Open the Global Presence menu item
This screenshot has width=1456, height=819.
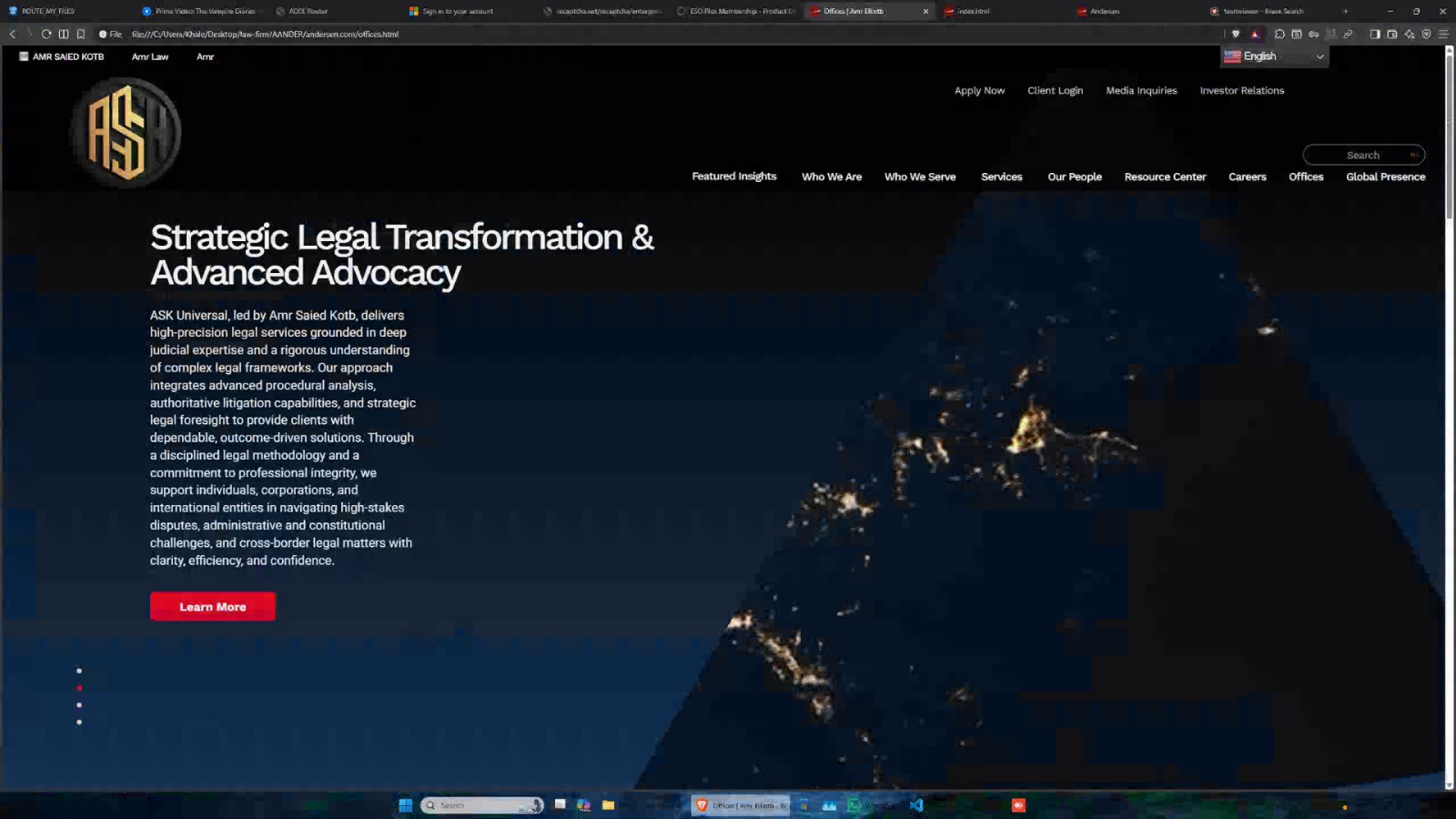coord(1385,177)
